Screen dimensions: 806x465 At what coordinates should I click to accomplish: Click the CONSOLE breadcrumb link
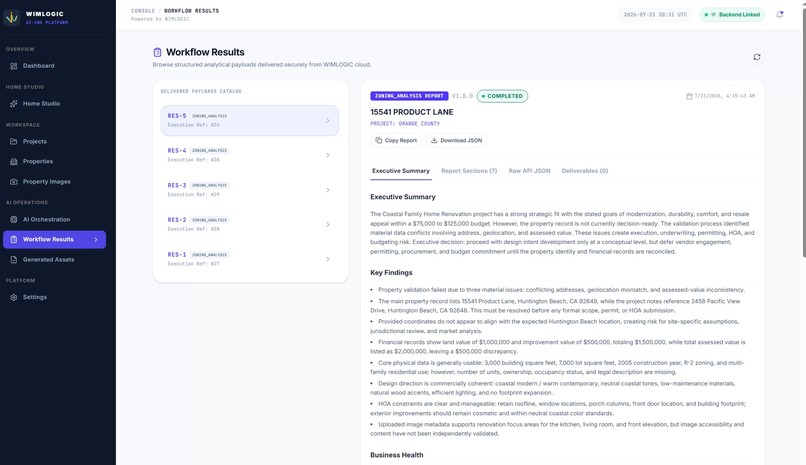click(x=143, y=11)
